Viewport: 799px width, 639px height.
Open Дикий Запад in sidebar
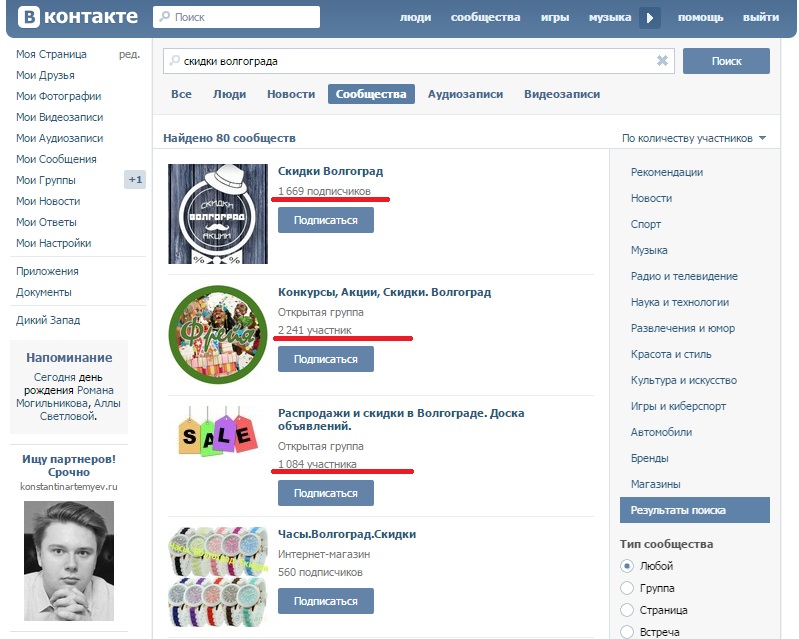(x=48, y=320)
